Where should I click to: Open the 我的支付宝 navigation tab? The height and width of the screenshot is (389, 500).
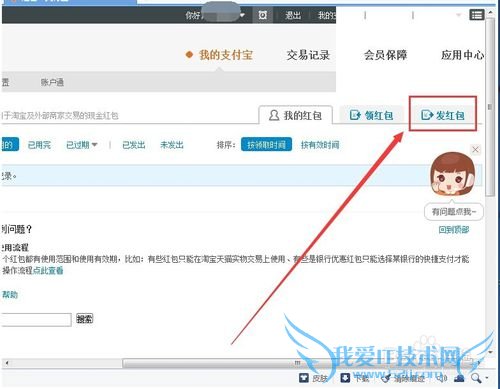pyautogui.click(x=226, y=55)
